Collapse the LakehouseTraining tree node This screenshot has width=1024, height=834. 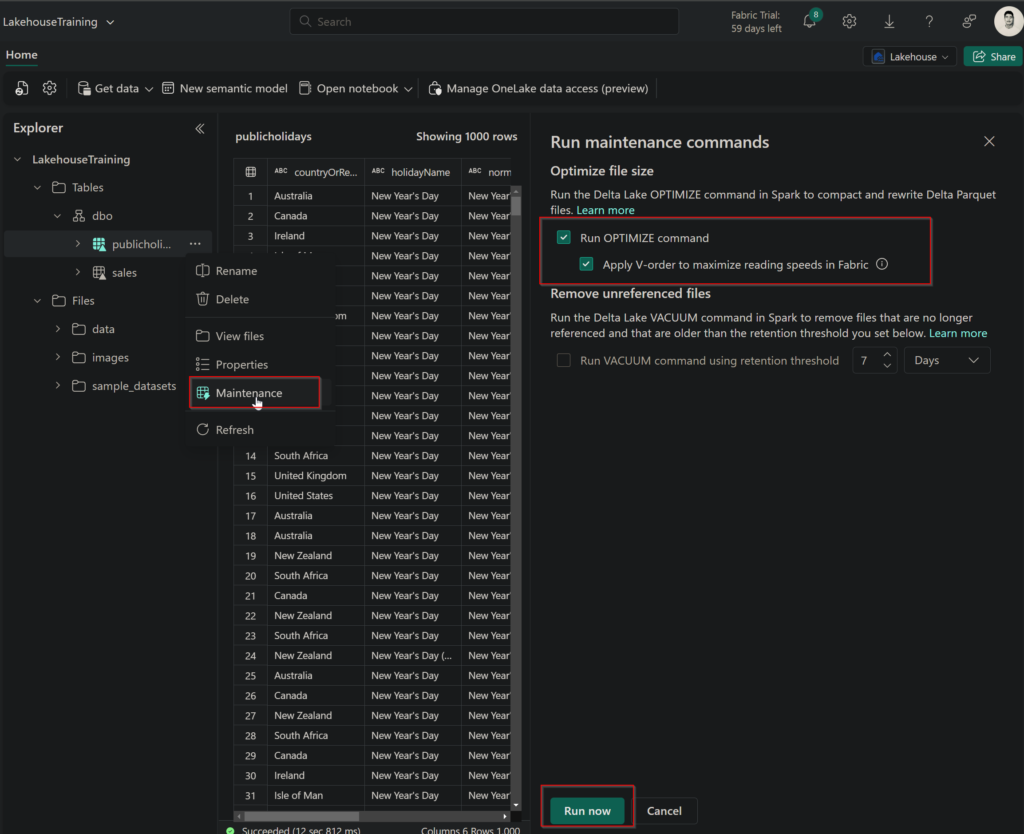[x=18, y=159]
